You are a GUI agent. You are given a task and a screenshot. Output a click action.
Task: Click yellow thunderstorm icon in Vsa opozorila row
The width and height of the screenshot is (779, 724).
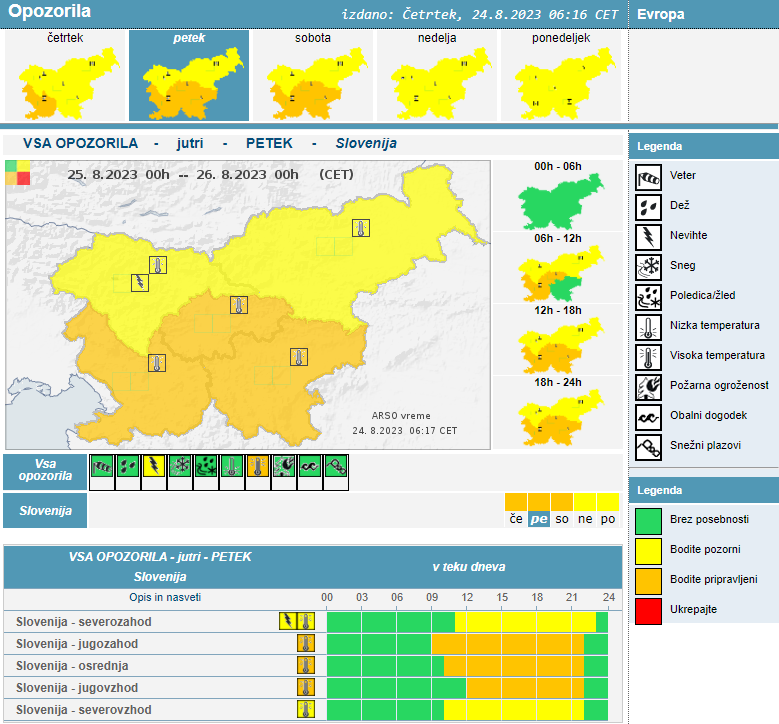point(154,466)
